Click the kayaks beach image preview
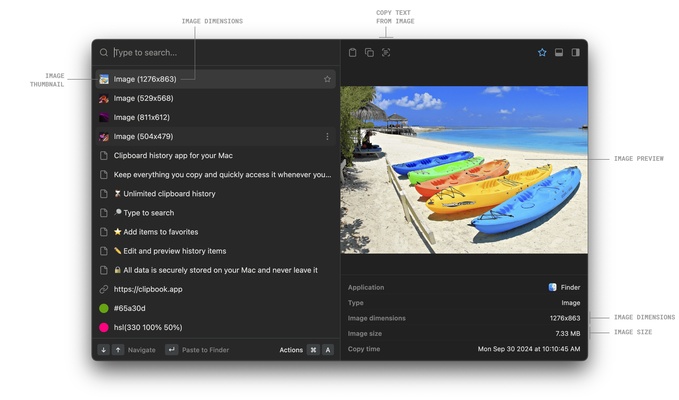Image resolution: width=679 pixels, height=400 pixels. 464,170
